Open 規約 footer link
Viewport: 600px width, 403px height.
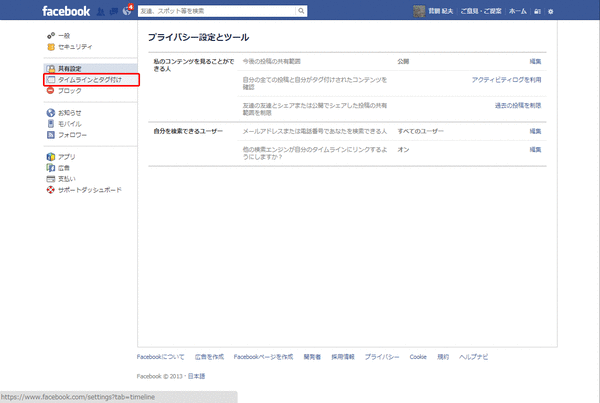pyautogui.click(x=443, y=357)
